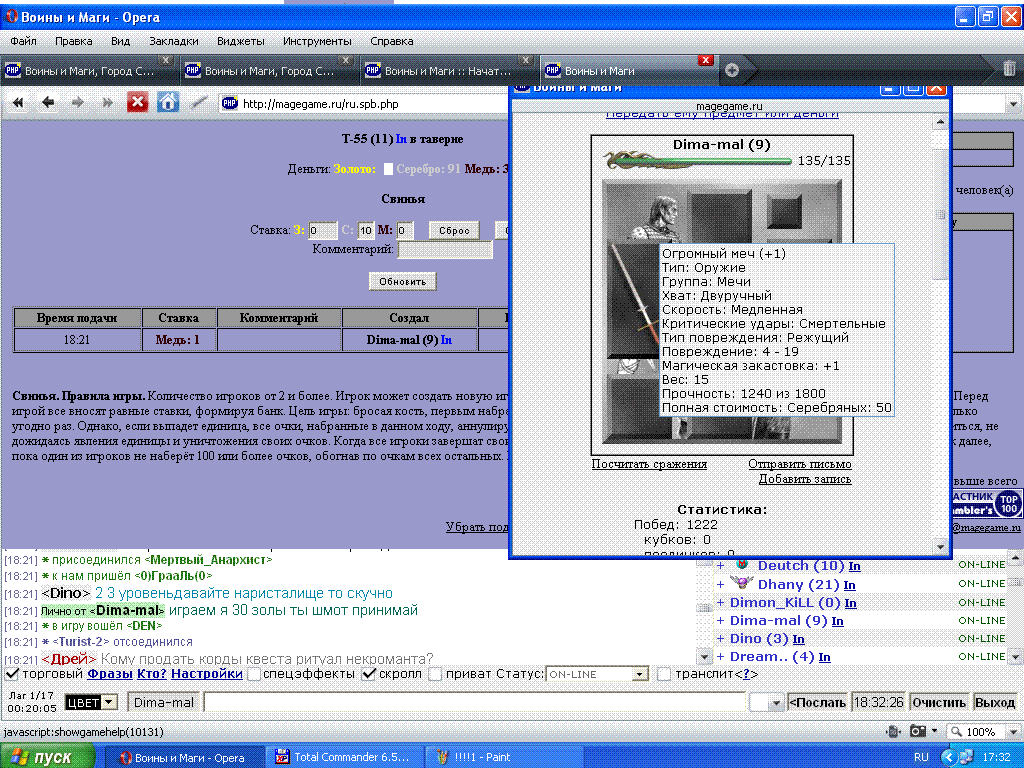Screen dimensions: 1024x768
Task: Click the PHP page icon in address bar
Action: 230,103
